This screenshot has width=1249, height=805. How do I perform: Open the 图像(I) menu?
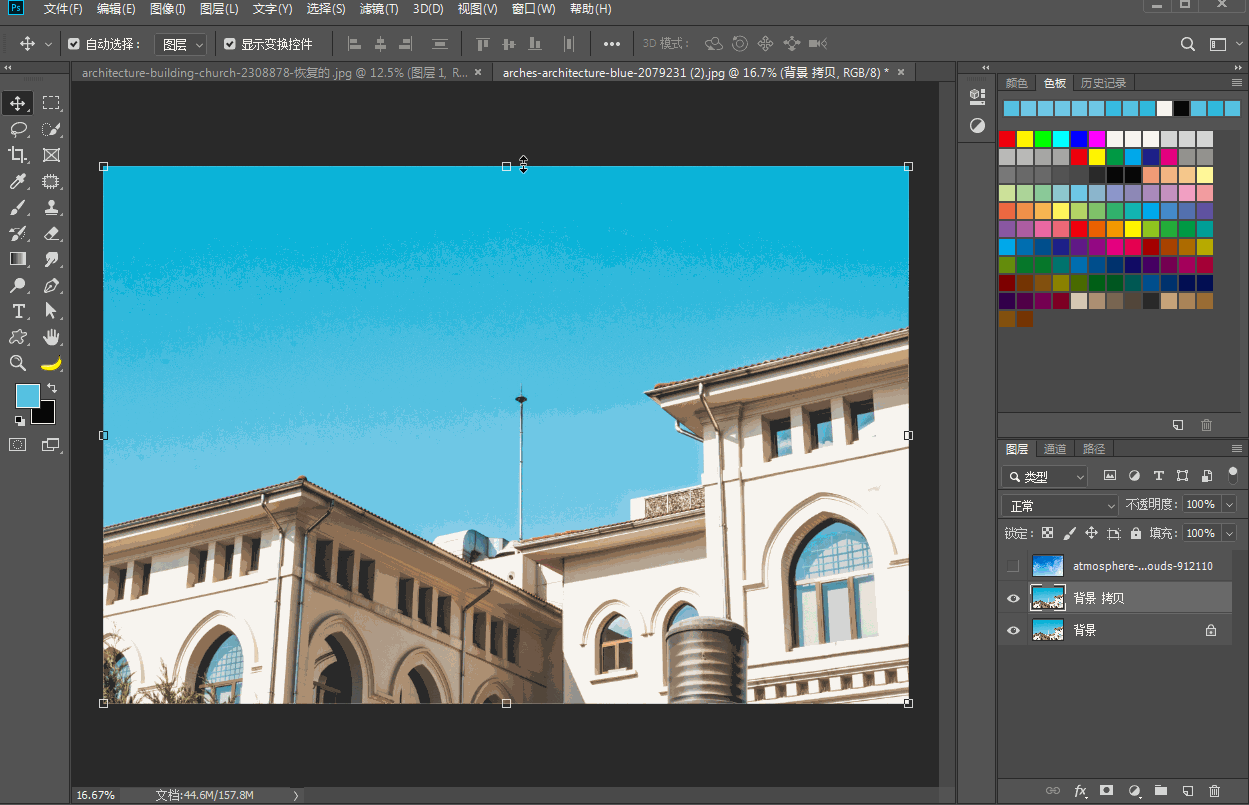click(x=167, y=9)
